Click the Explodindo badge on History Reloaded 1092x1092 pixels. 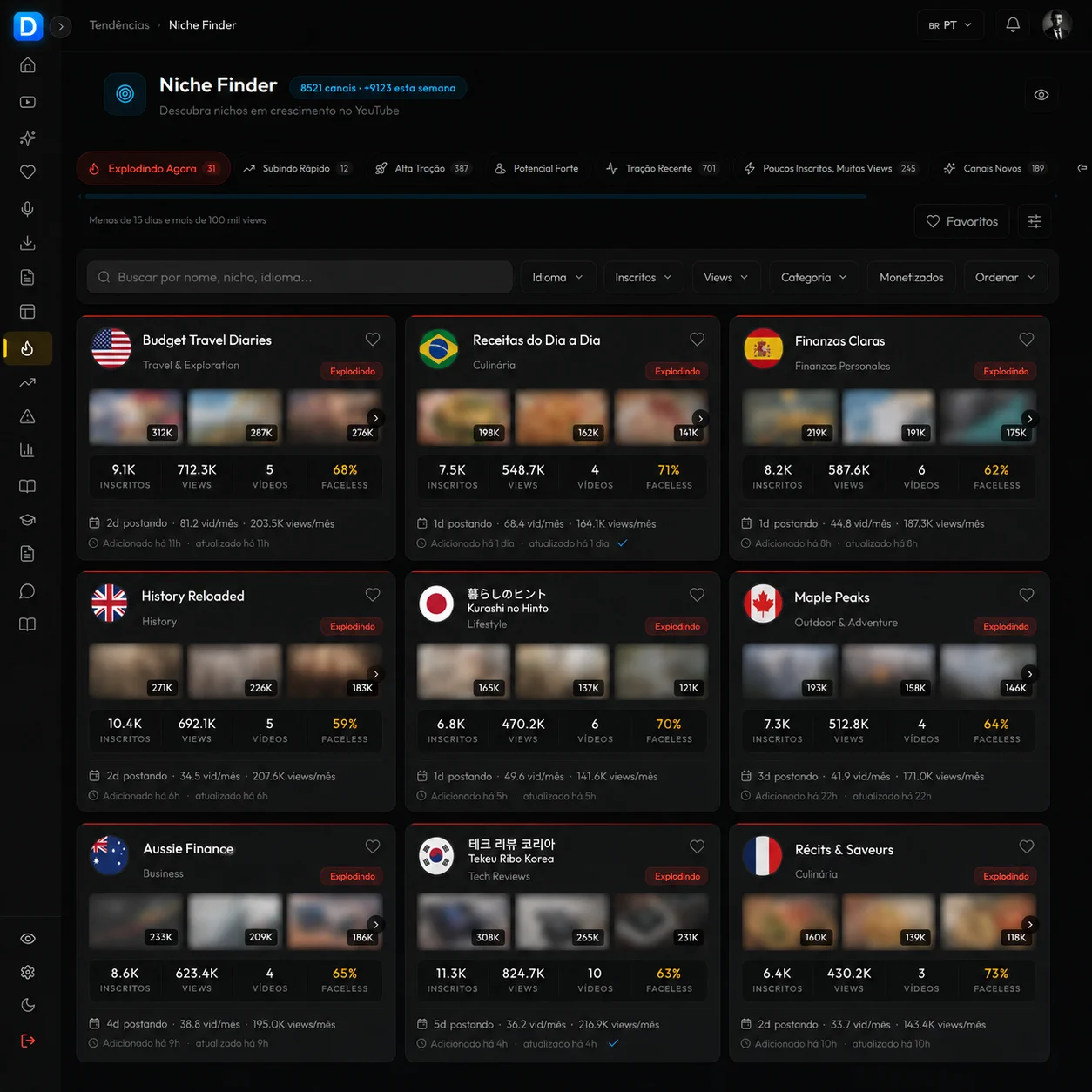(353, 626)
